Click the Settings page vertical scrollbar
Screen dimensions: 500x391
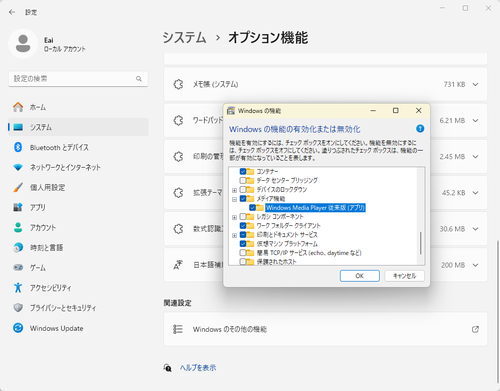point(498,313)
